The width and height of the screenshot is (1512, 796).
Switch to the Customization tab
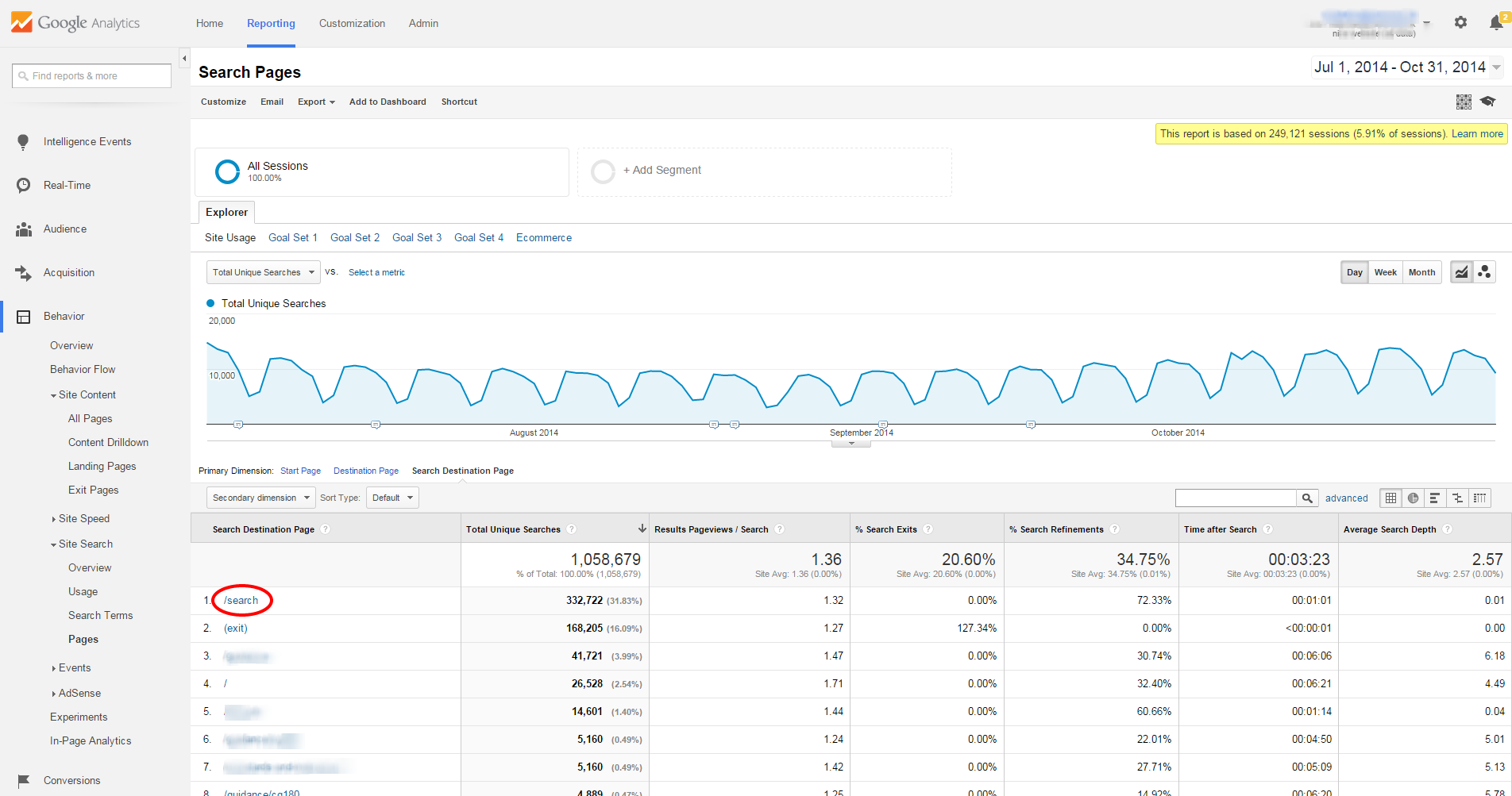pyautogui.click(x=352, y=23)
